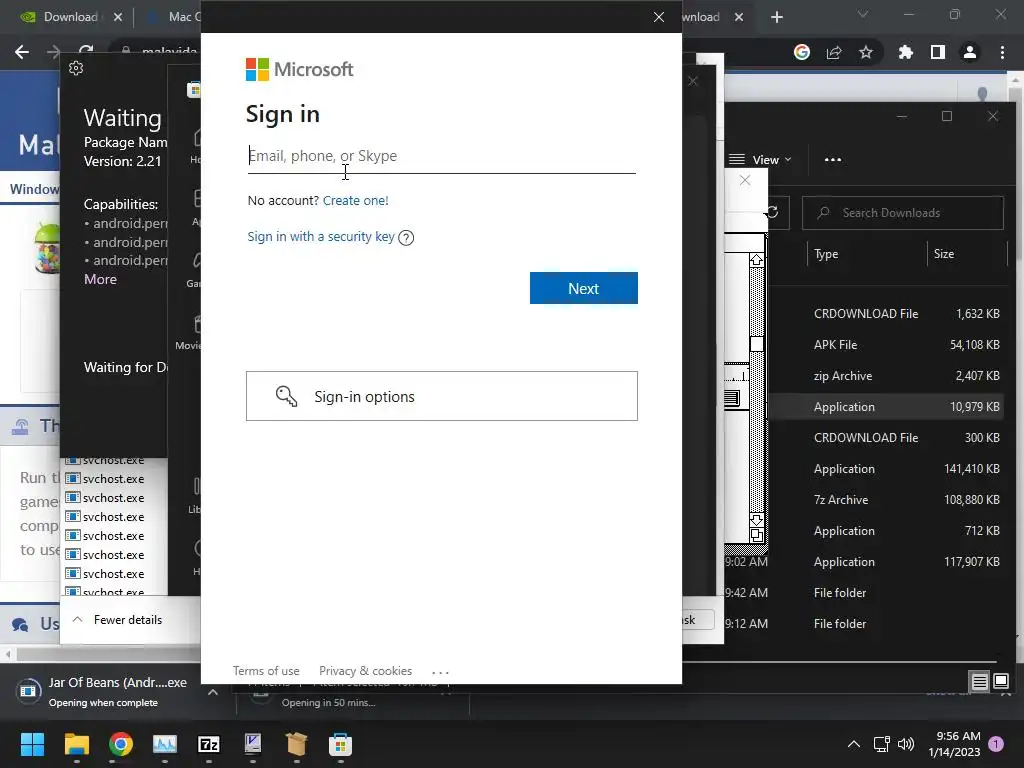Open the security key help question icon
This screenshot has height=768, width=1024.
pos(406,238)
